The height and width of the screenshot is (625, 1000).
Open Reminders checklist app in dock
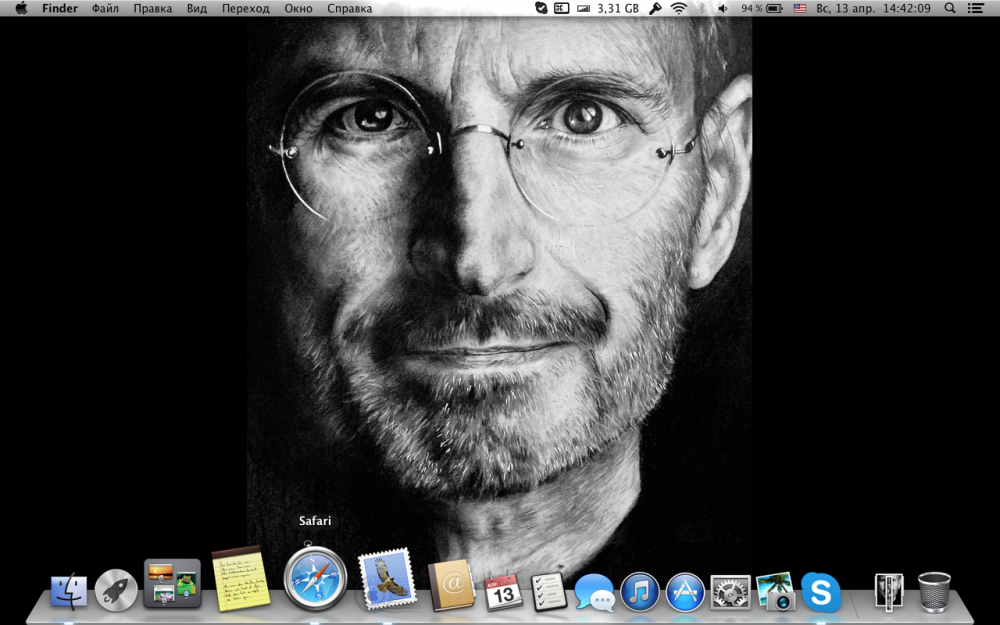549,591
